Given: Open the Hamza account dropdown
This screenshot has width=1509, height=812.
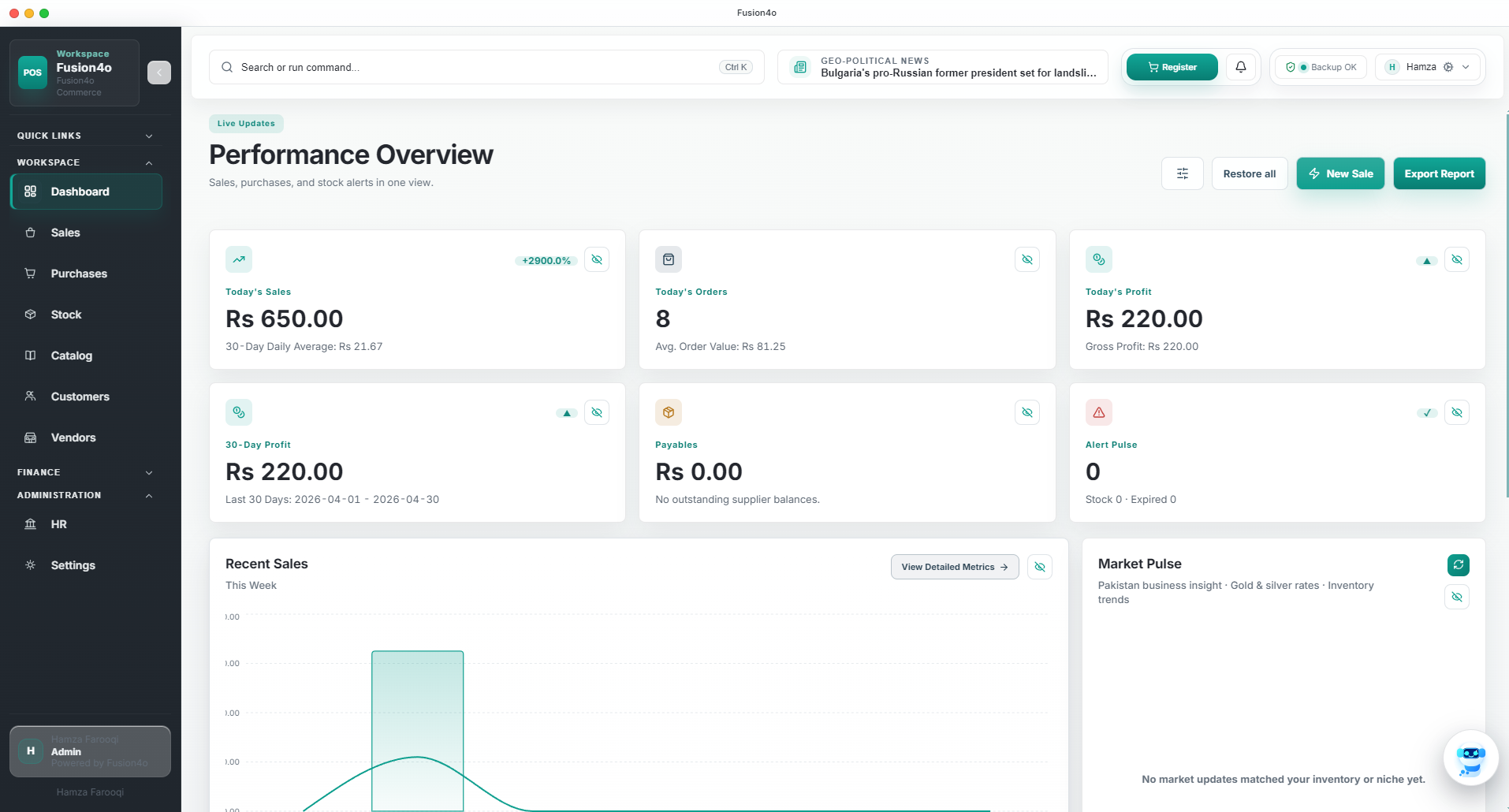Looking at the screenshot, I should pos(1428,67).
